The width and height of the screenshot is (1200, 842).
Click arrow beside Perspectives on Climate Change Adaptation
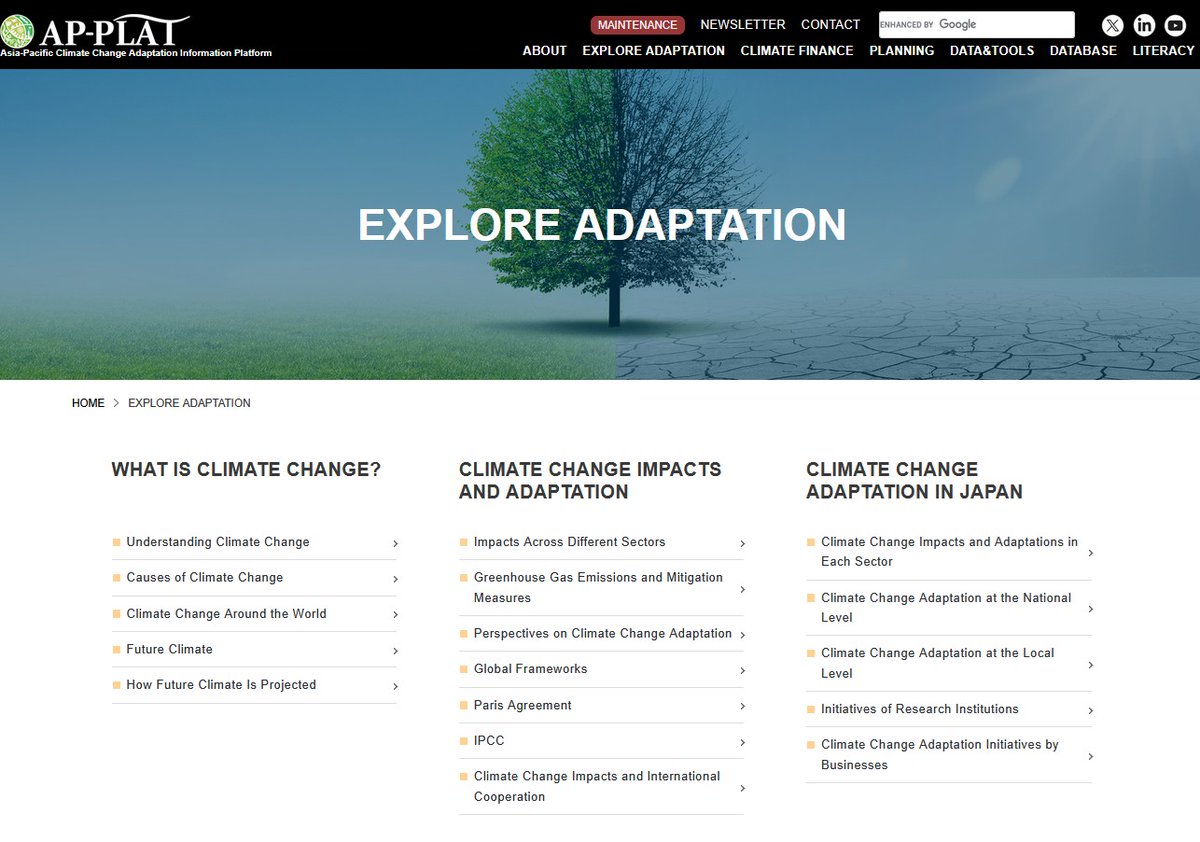(742, 635)
